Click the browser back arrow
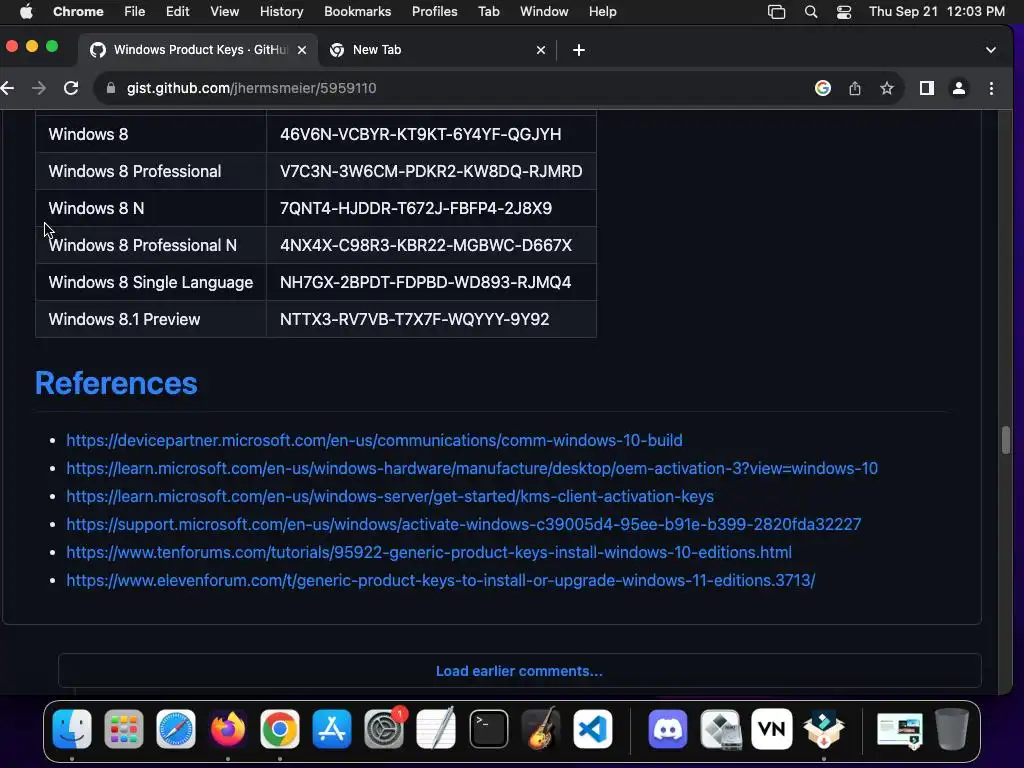 click(x=7, y=88)
